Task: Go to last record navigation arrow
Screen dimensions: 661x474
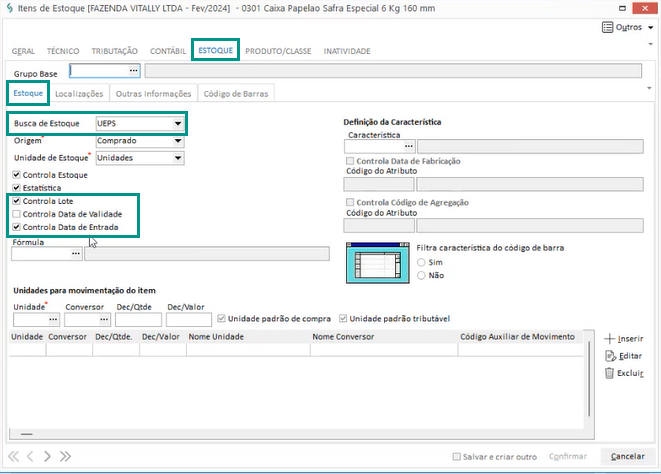Action: [x=65, y=456]
